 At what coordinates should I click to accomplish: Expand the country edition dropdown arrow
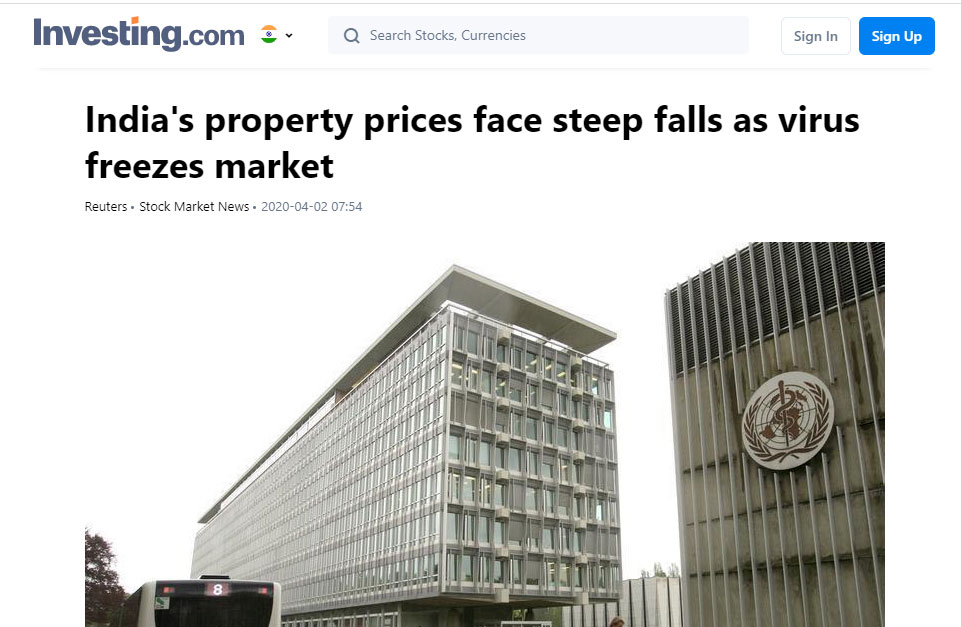pyautogui.click(x=289, y=36)
